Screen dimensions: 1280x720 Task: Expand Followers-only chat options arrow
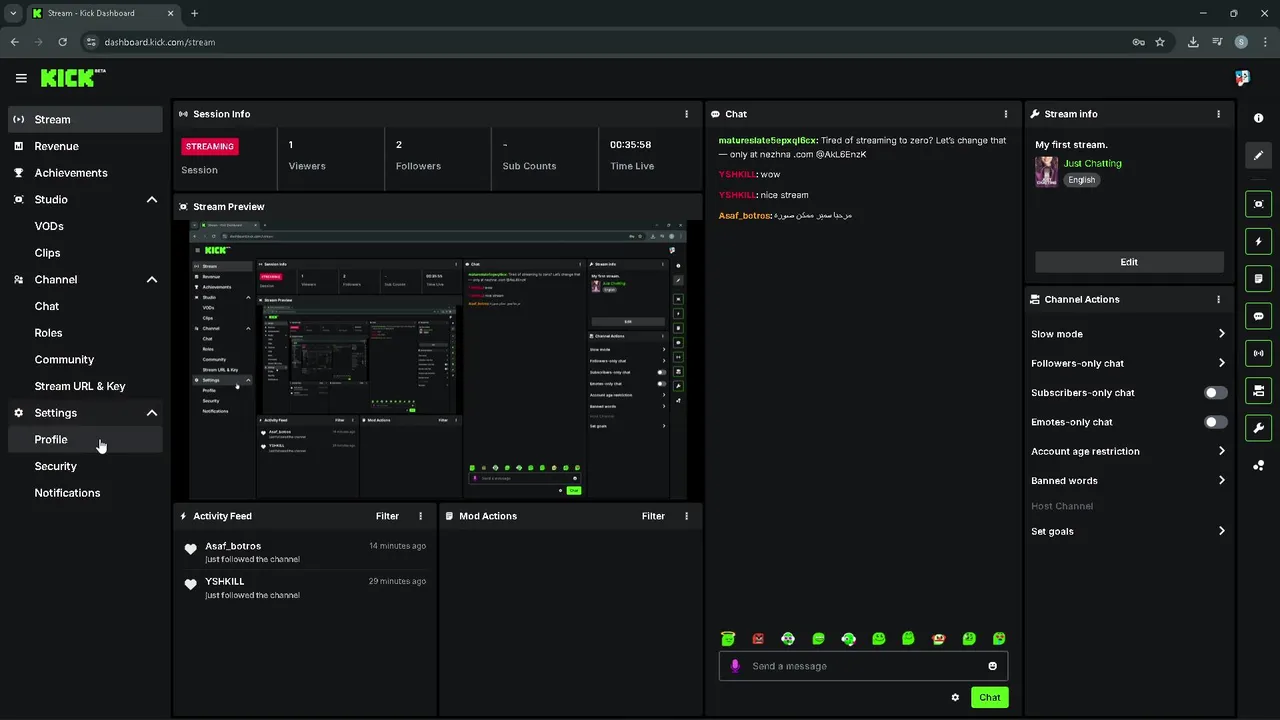point(1221,363)
